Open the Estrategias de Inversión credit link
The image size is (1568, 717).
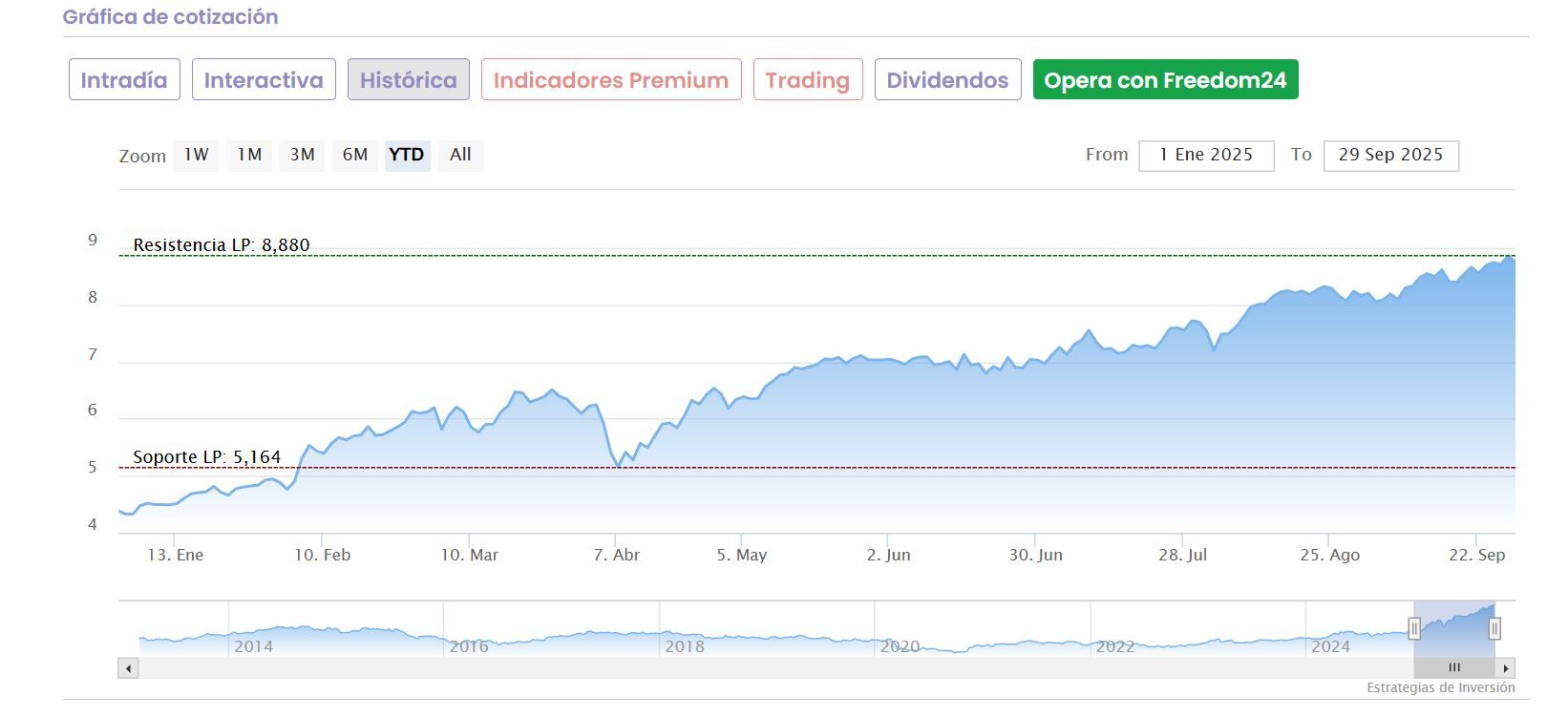[1440, 687]
